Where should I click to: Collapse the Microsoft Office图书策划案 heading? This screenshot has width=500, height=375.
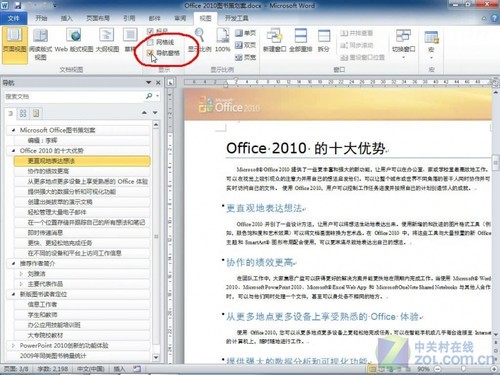[13, 130]
